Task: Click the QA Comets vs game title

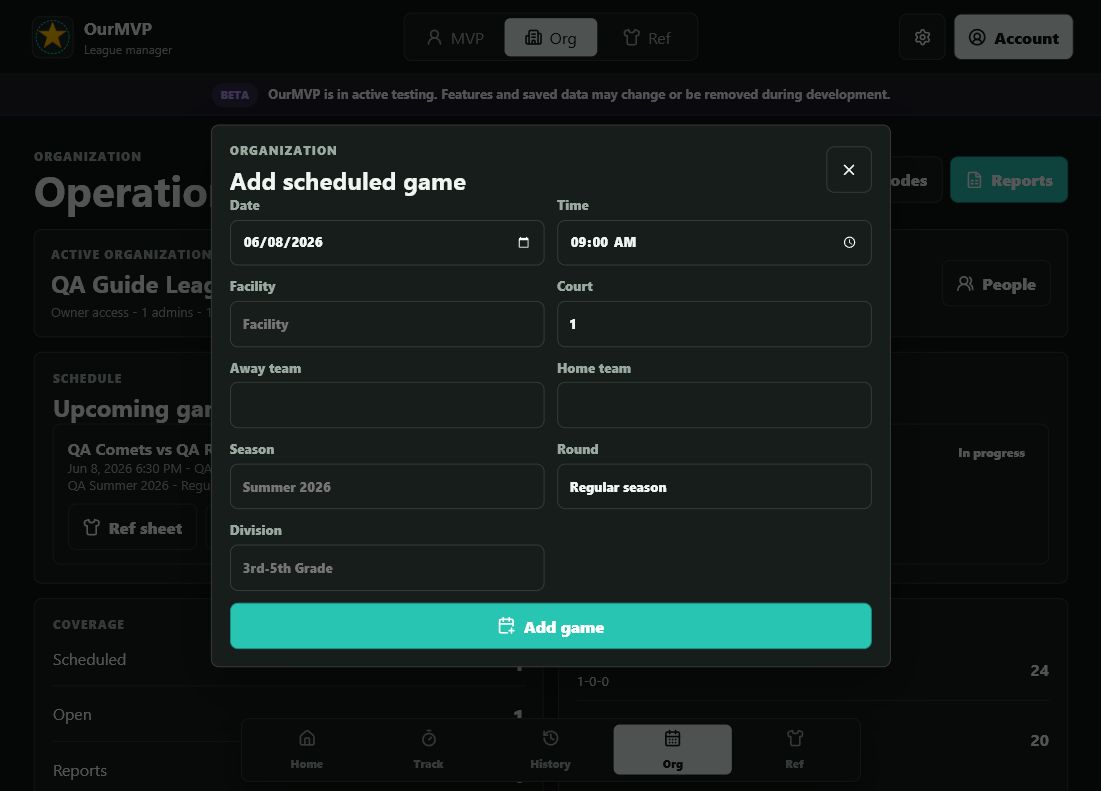Action: [x=139, y=449]
